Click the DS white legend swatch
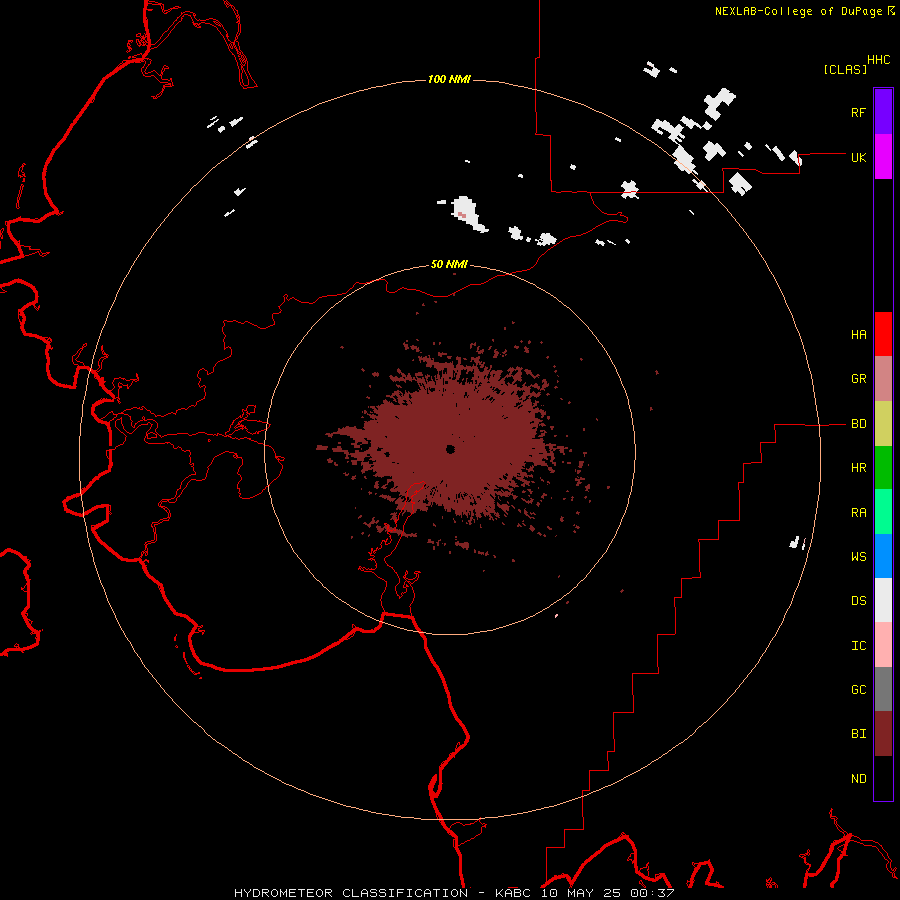 click(x=883, y=600)
